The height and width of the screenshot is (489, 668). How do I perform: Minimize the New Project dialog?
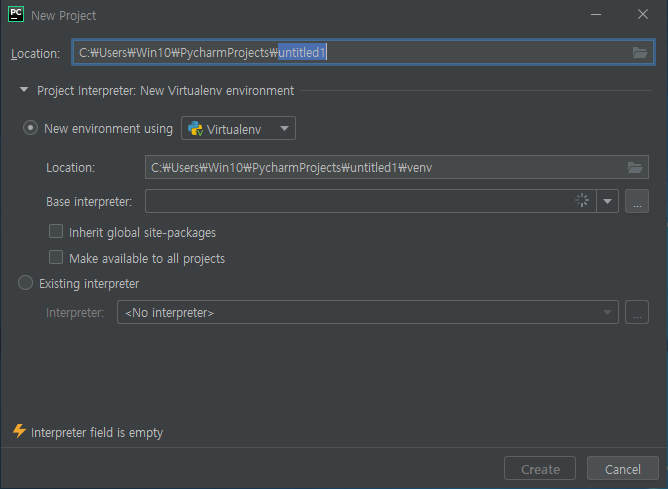point(596,14)
